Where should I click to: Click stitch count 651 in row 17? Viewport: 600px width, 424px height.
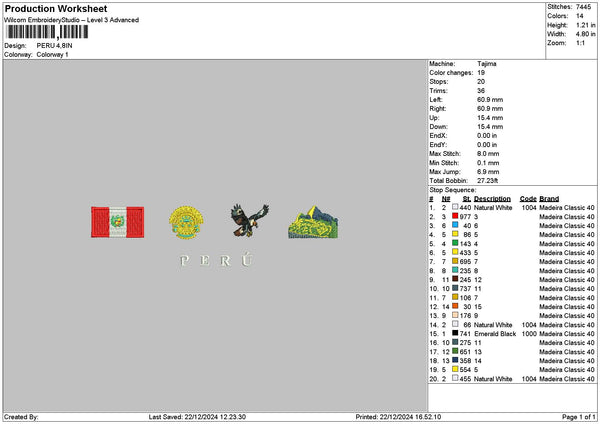click(465, 352)
